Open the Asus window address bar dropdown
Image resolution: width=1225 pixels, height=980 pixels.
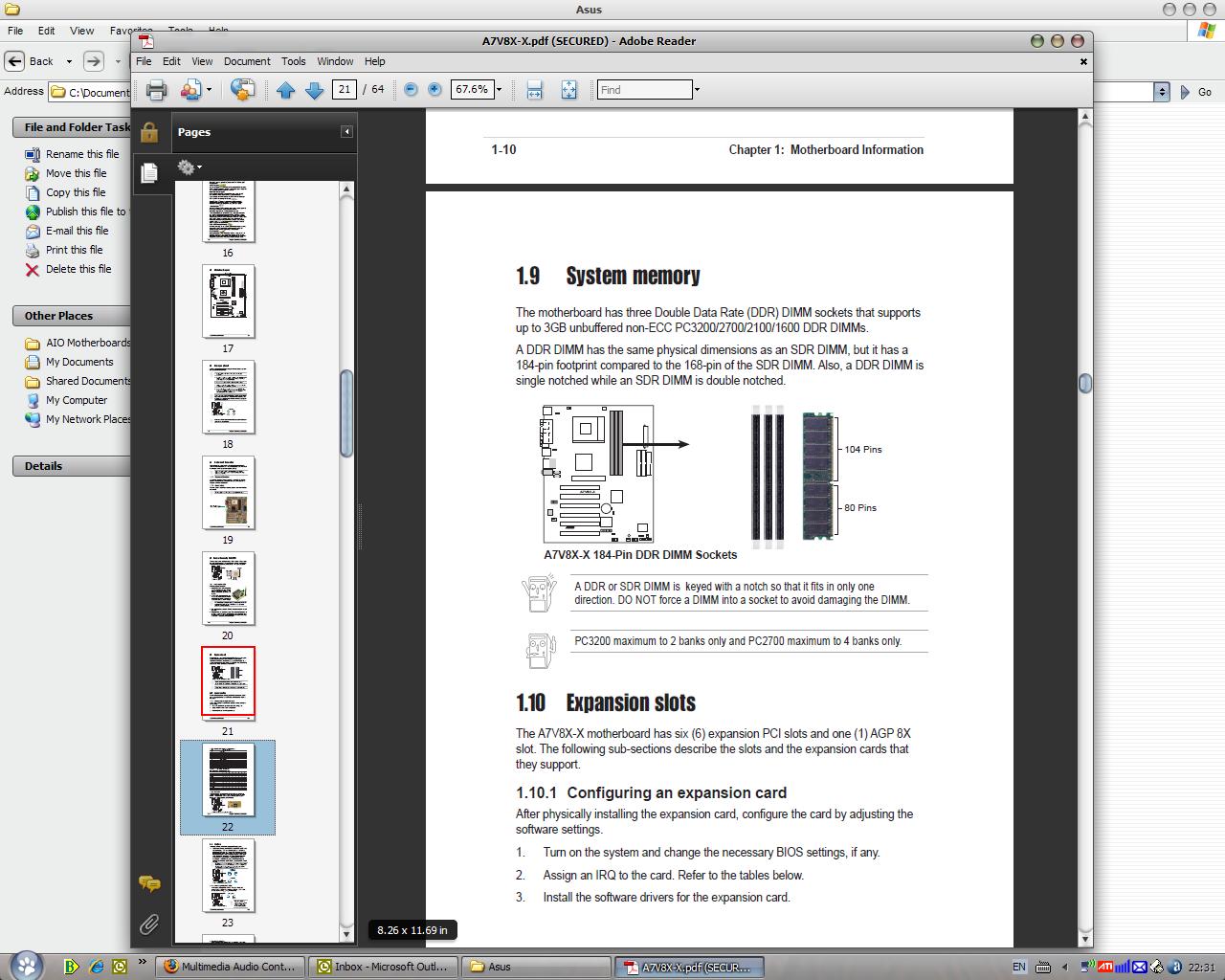point(1162,92)
